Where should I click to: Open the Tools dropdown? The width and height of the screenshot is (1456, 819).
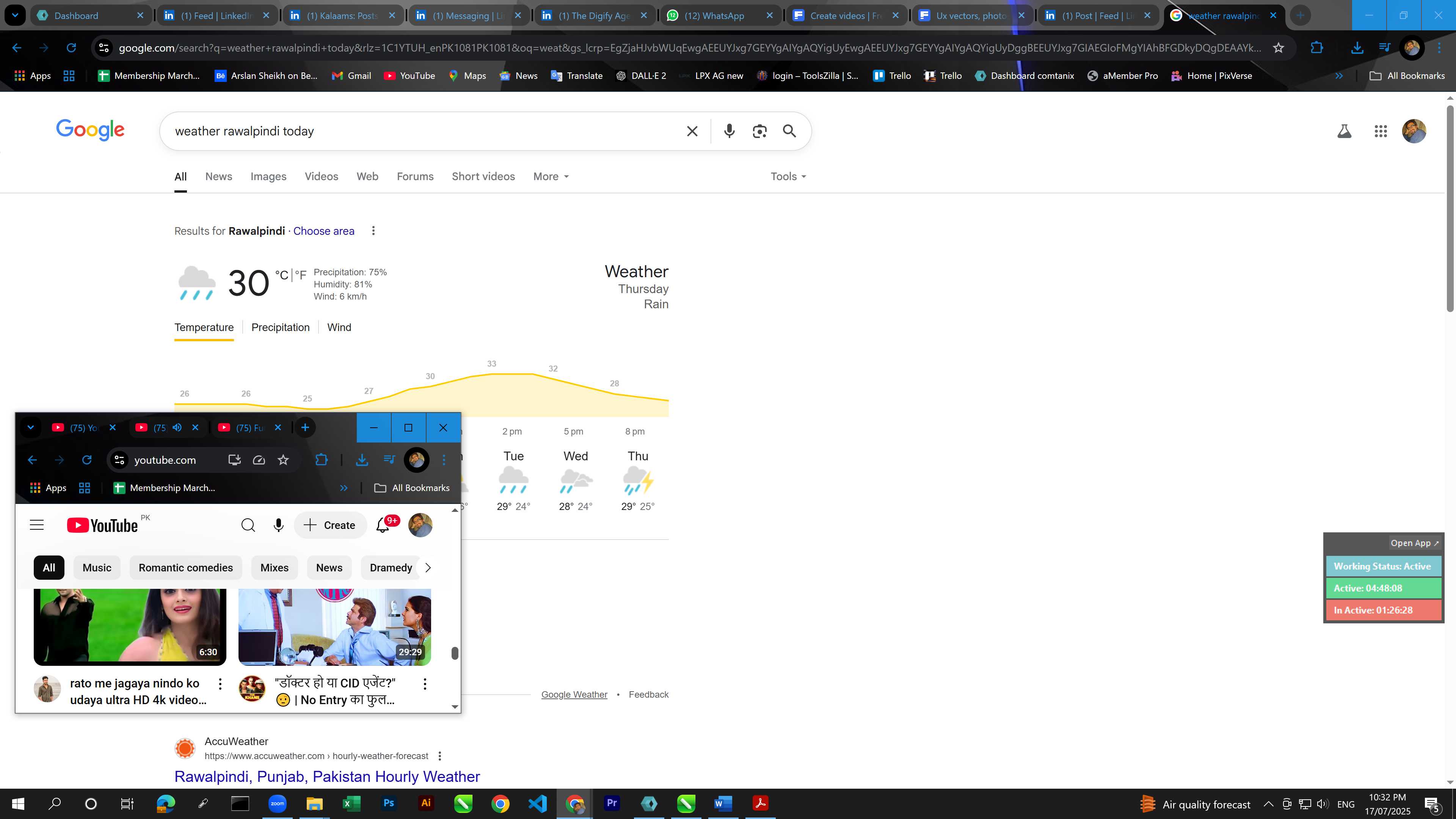click(x=789, y=176)
